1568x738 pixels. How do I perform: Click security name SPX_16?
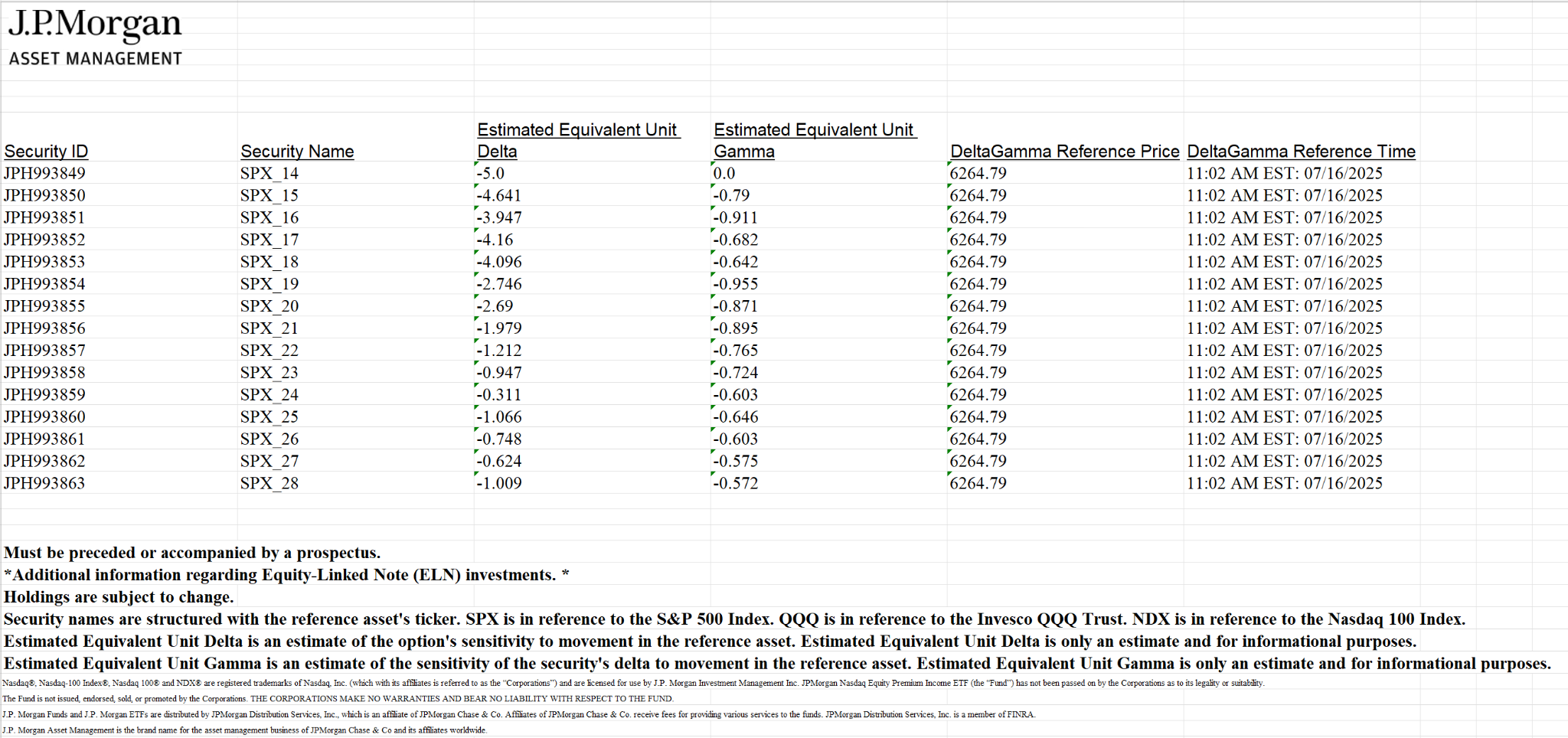(x=269, y=218)
